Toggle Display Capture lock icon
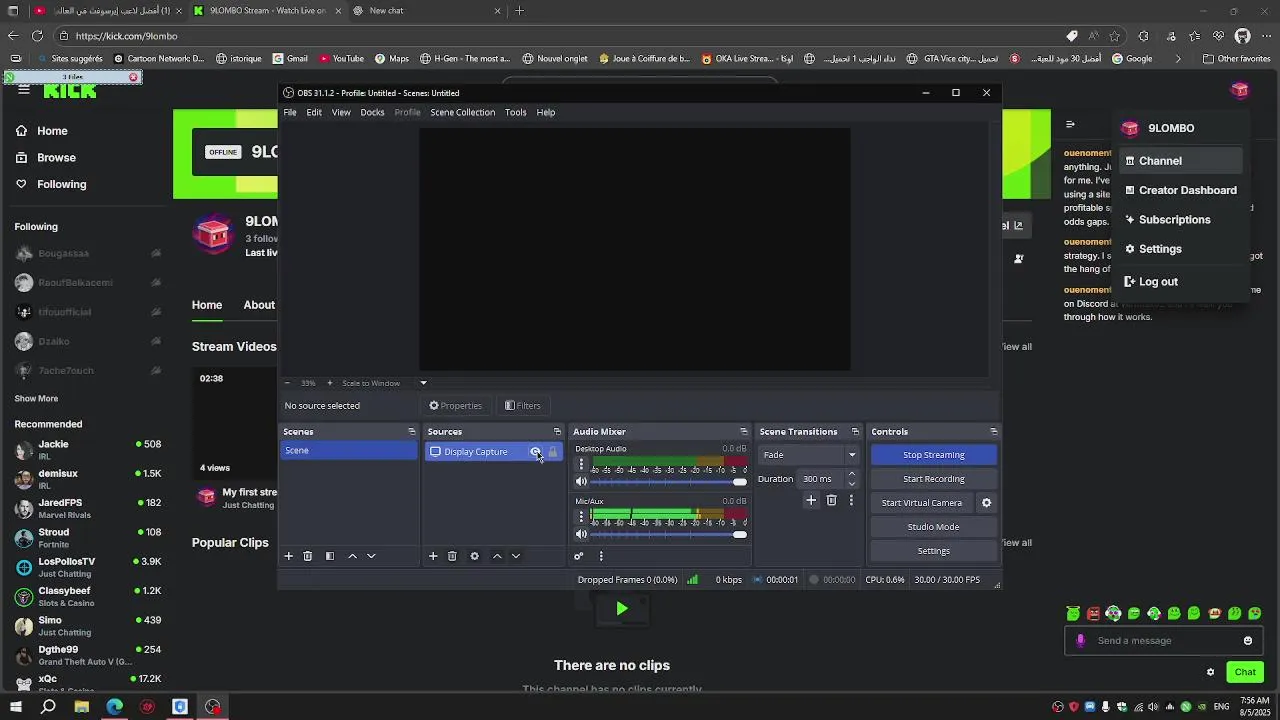 click(552, 452)
